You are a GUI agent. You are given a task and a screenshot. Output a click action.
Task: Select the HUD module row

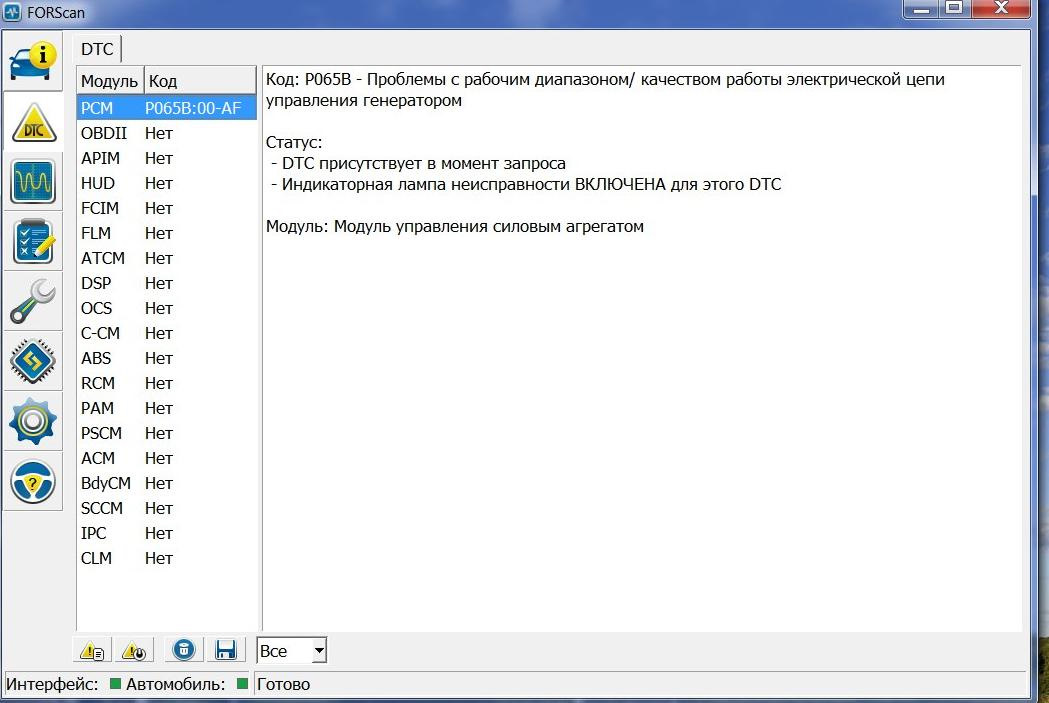click(x=167, y=183)
